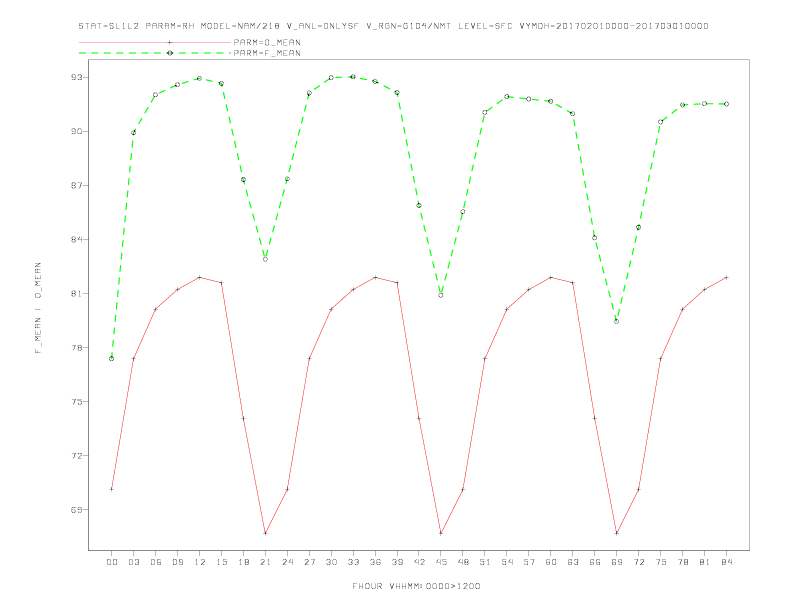Click the 12 forecast hour tick label
The image size is (792, 612).
(200, 562)
